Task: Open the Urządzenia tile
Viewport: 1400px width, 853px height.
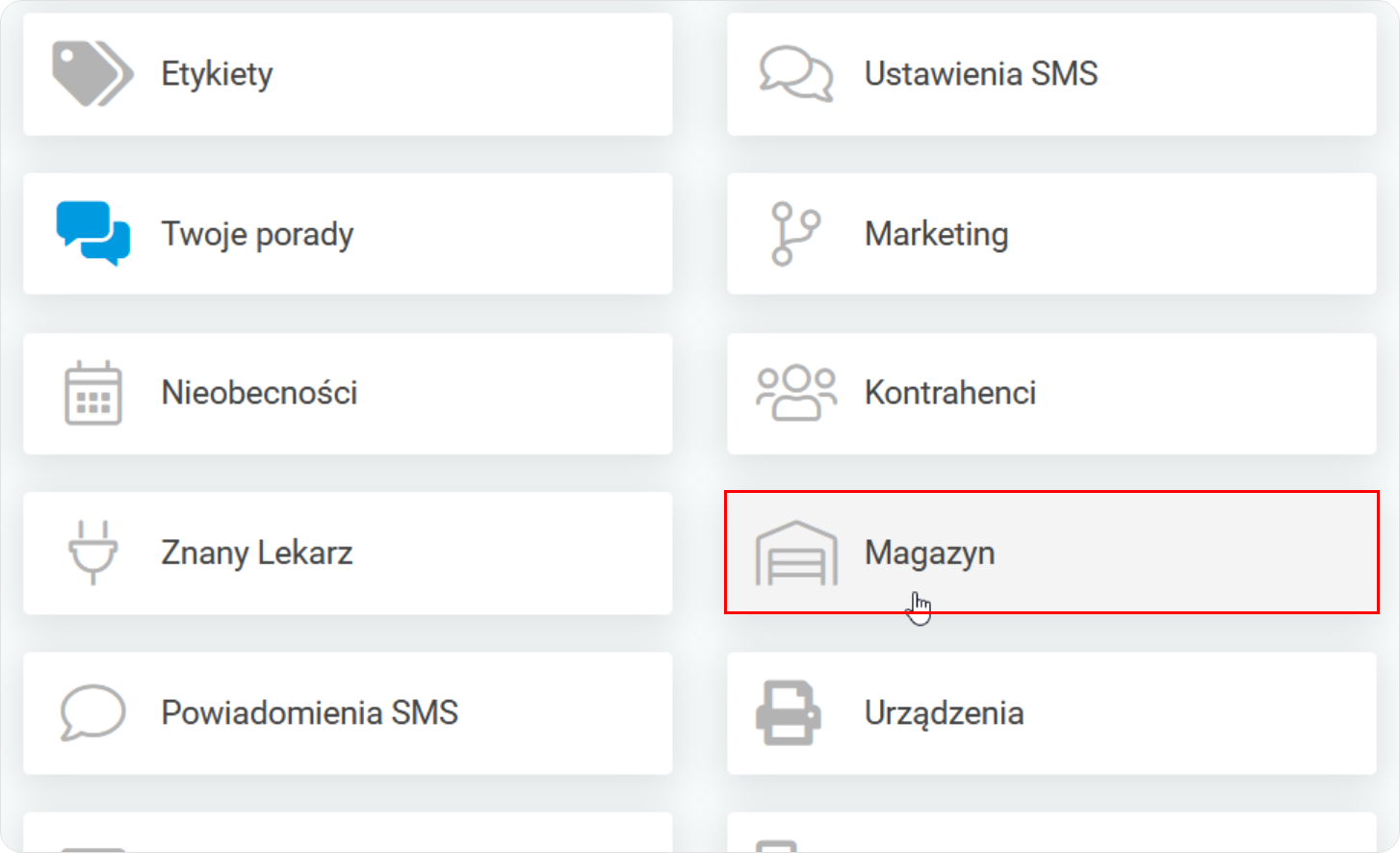Action: 1051,713
